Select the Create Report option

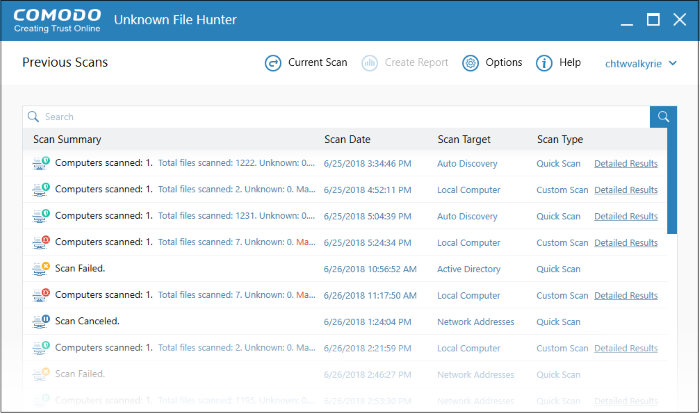pos(417,63)
